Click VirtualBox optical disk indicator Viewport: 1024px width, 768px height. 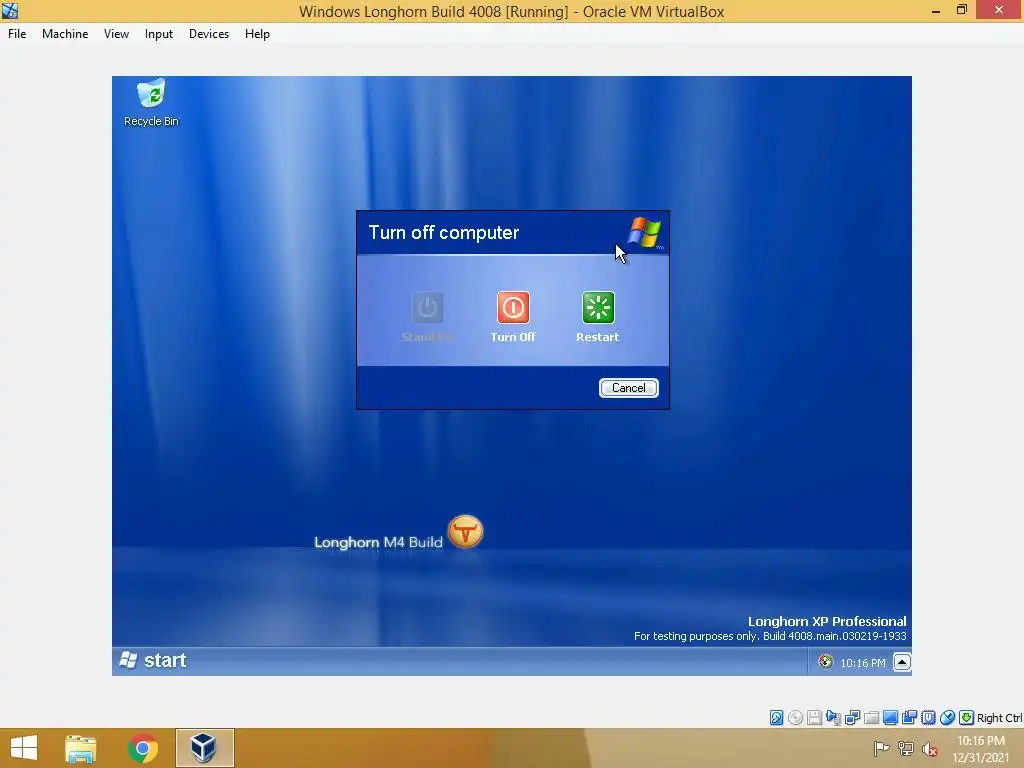[795, 718]
